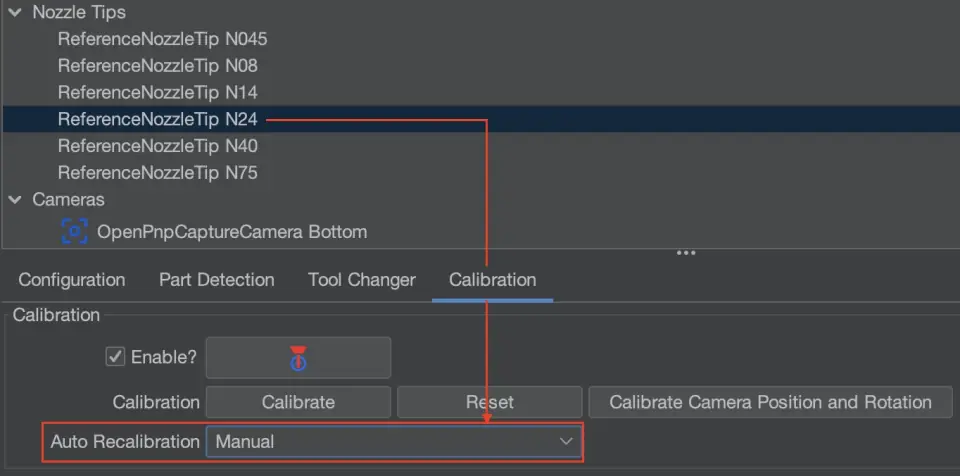
Task: Click the bottom camera icon in tree
Action: point(74,232)
